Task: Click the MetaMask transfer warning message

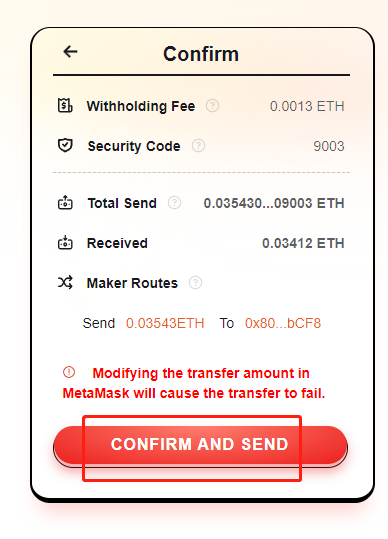Action: point(194,383)
